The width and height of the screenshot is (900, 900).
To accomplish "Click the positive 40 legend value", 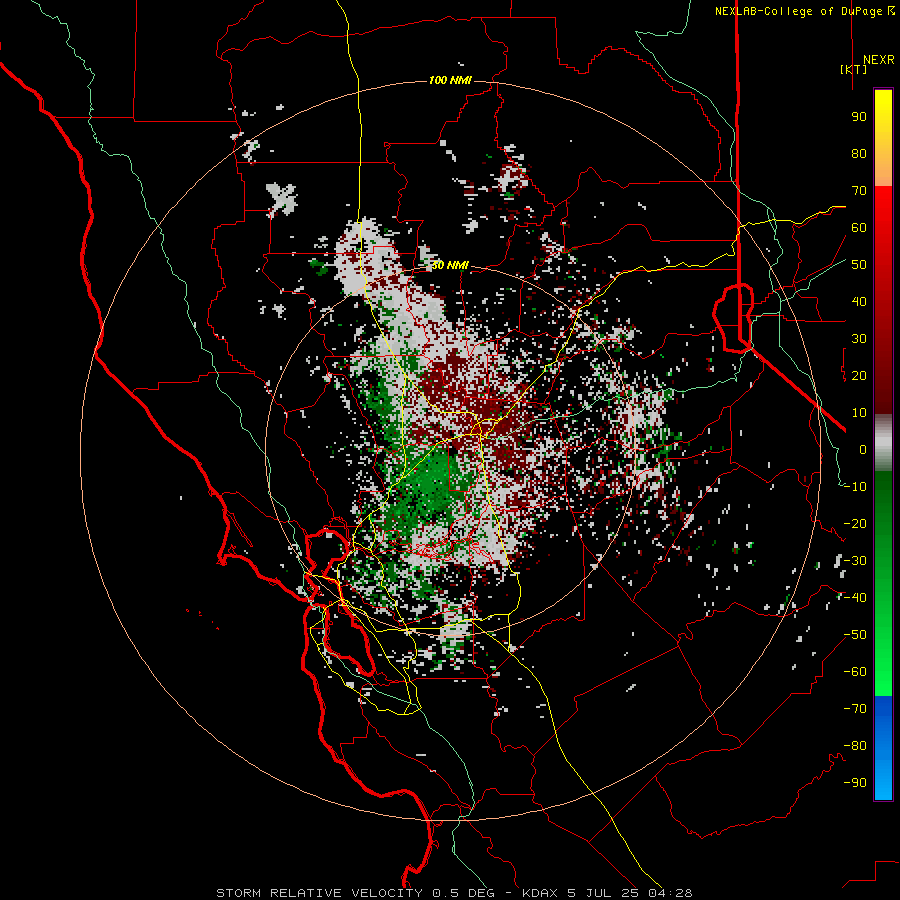I will 859,301.
